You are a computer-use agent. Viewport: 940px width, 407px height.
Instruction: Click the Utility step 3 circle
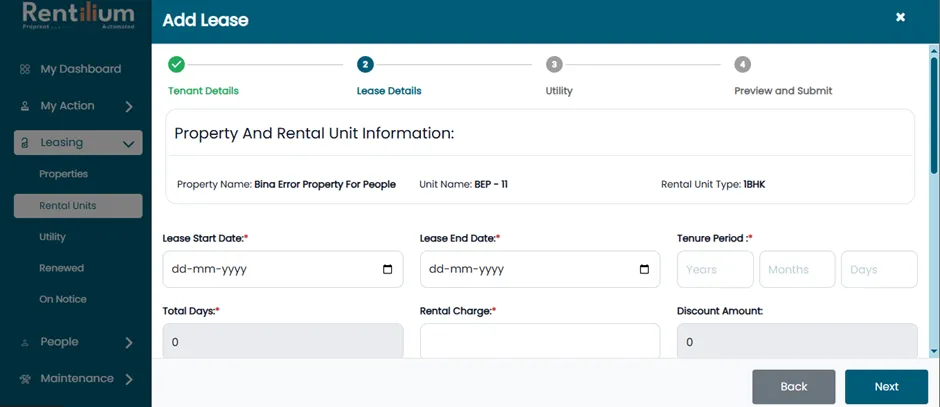click(554, 64)
